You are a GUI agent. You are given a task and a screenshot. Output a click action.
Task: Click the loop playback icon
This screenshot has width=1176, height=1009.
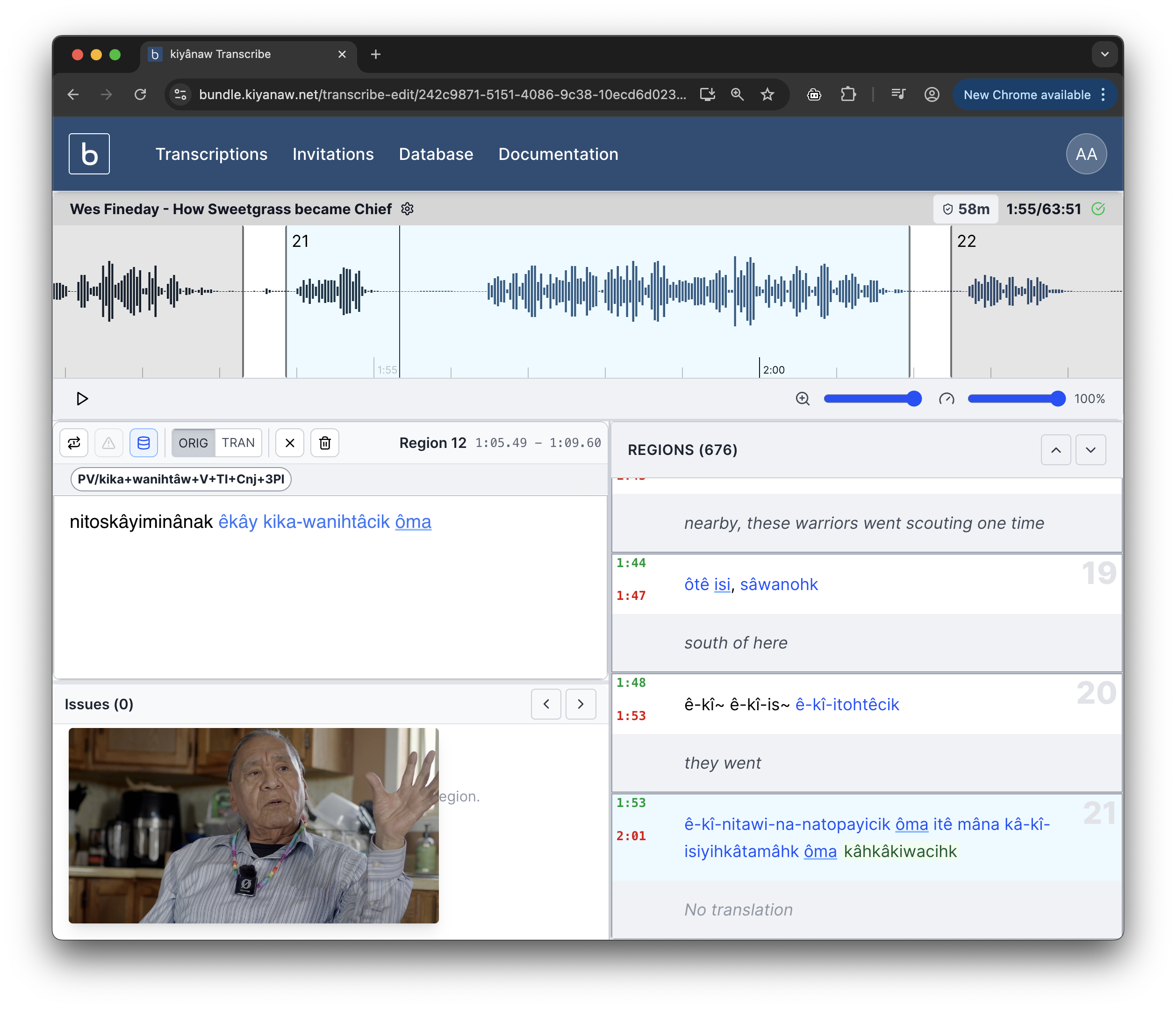pyautogui.click(x=74, y=443)
